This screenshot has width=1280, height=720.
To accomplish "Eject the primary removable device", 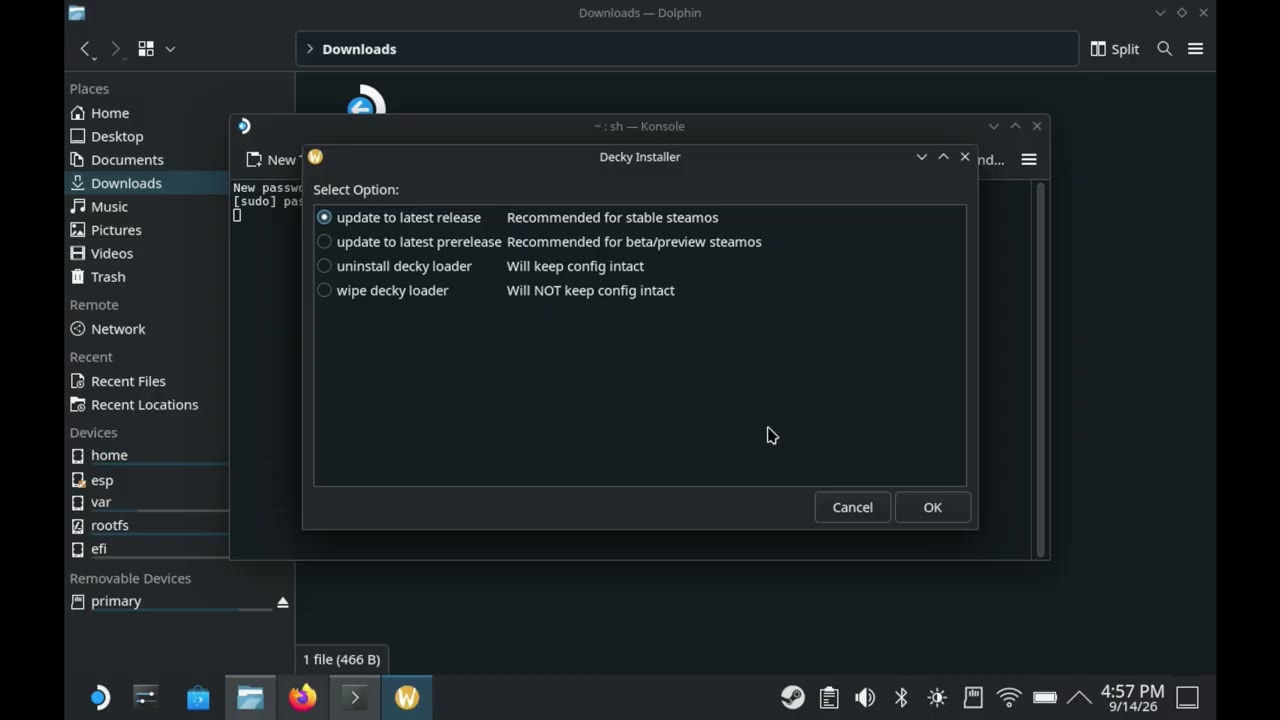I will click(x=282, y=602).
